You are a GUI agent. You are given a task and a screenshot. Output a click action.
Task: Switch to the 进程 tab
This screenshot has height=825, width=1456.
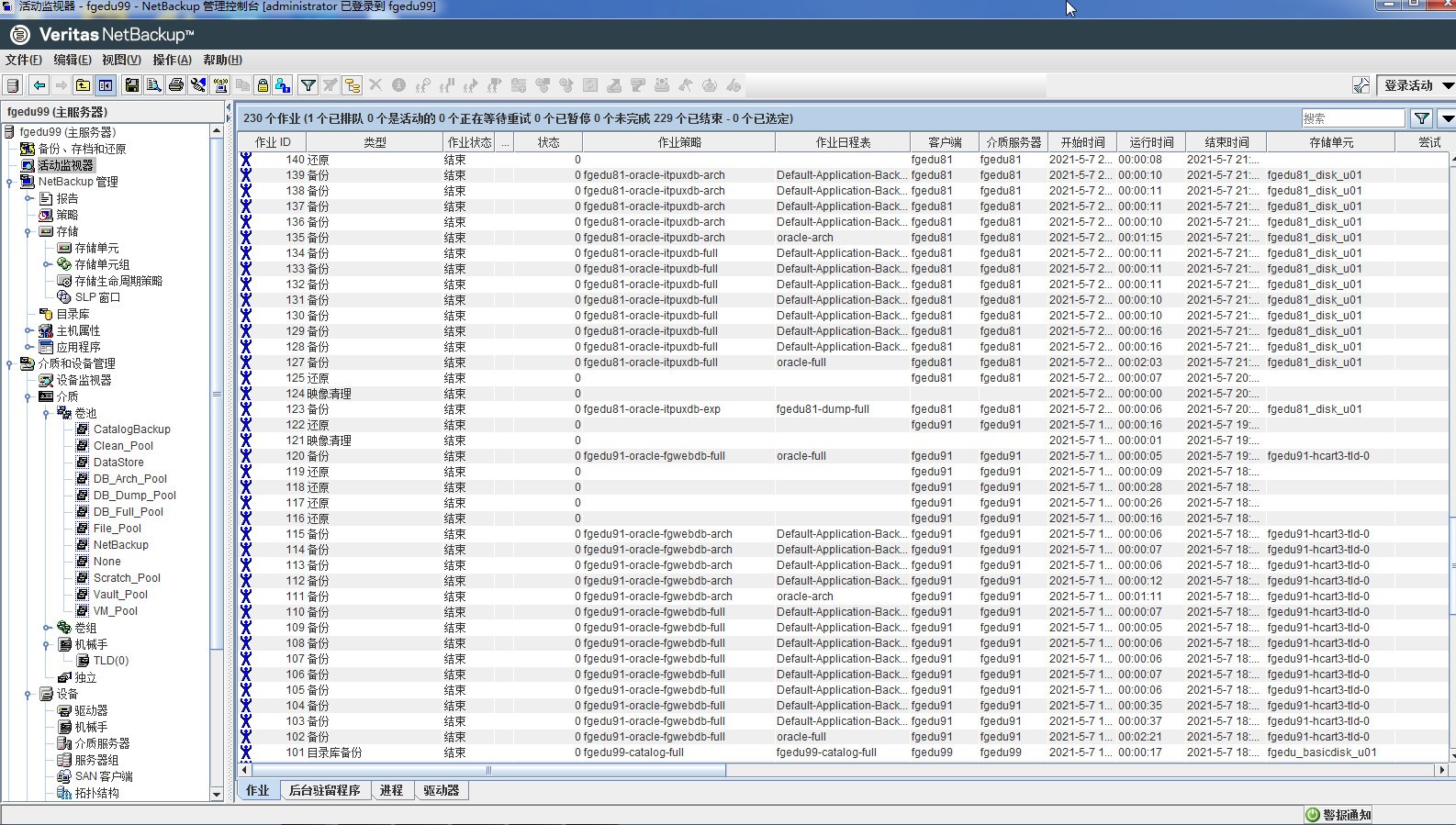click(x=391, y=790)
